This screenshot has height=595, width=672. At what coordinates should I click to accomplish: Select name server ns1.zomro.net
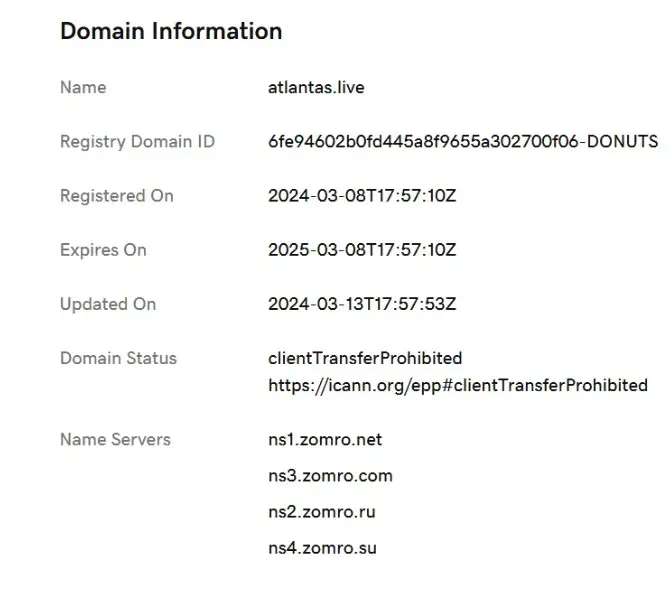pos(325,439)
